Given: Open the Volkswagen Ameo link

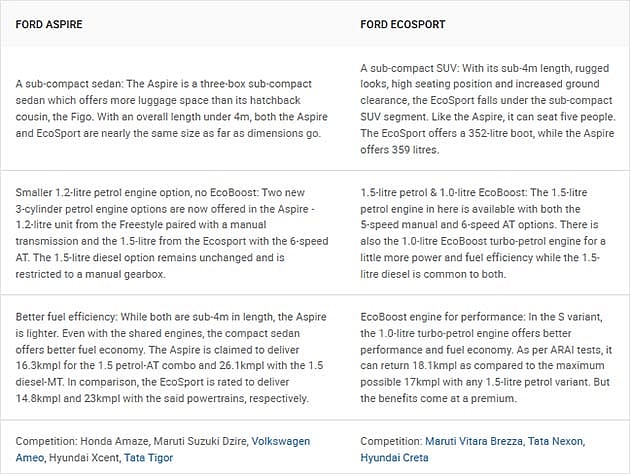Looking at the screenshot, I should coord(280,441).
